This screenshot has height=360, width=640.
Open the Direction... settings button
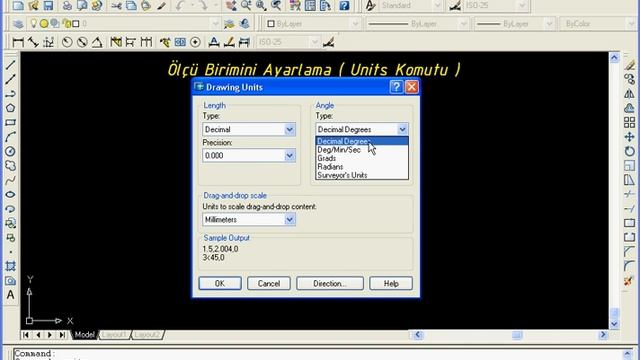[330, 283]
